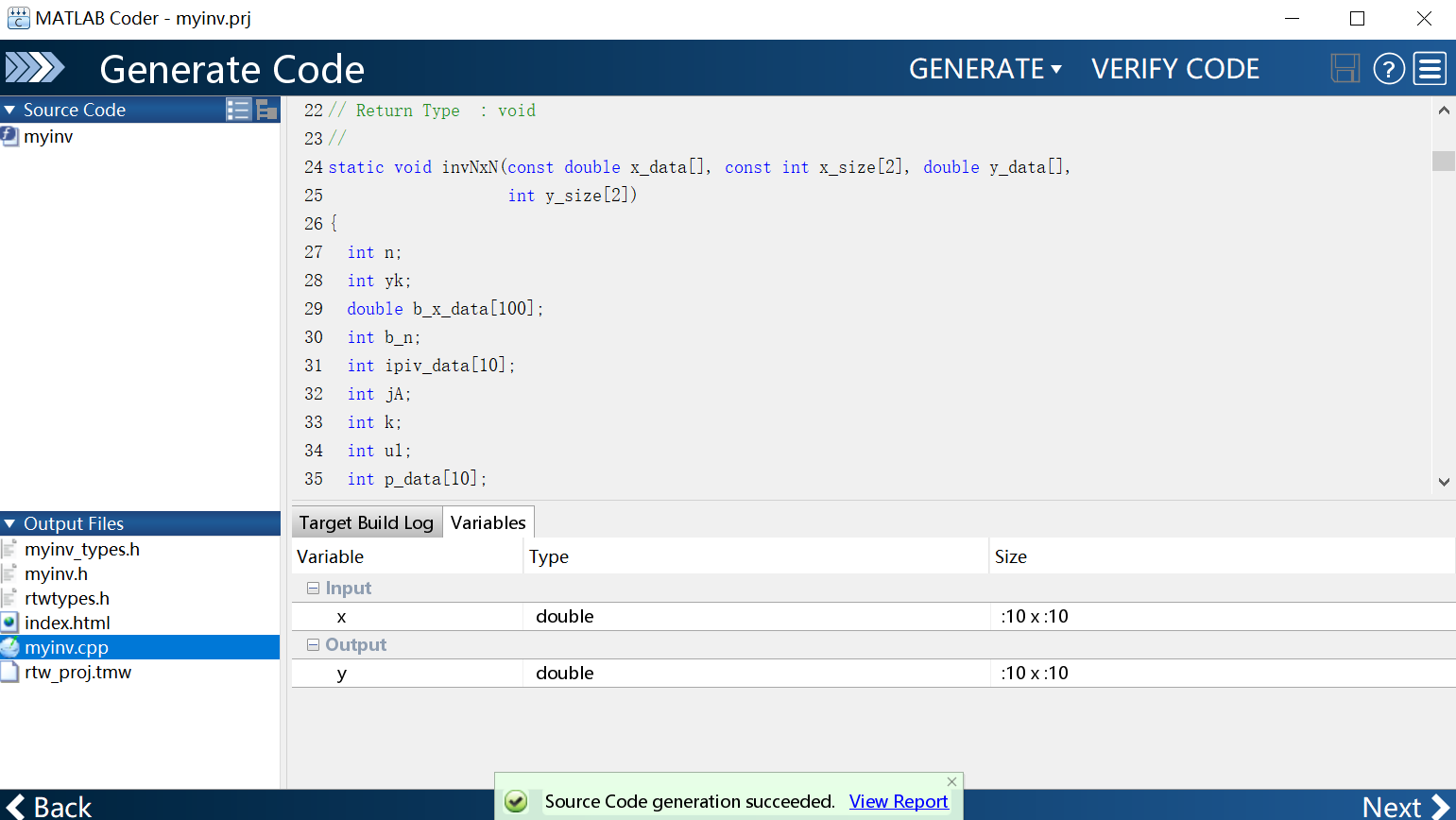Viewport: 1456px width, 820px height.
Task: Open the View Report link
Action: pyautogui.click(x=899, y=801)
